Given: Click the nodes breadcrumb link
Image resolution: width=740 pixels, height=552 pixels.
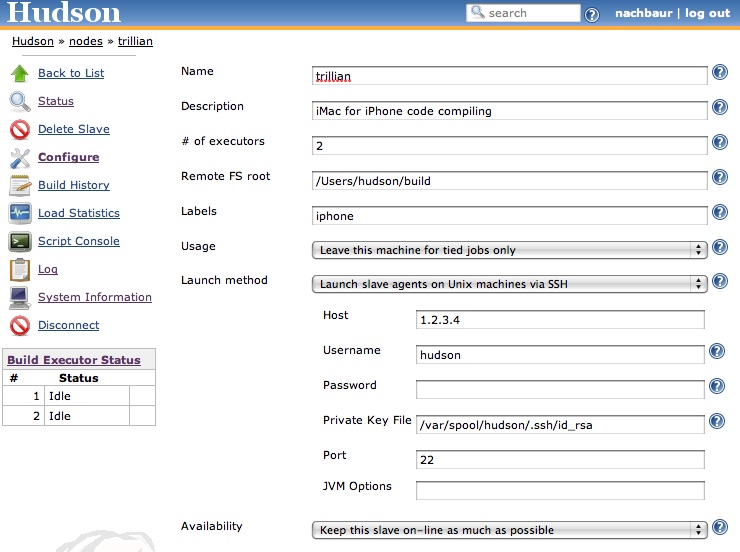Looking at the screenshot, I should coord(86,42).
